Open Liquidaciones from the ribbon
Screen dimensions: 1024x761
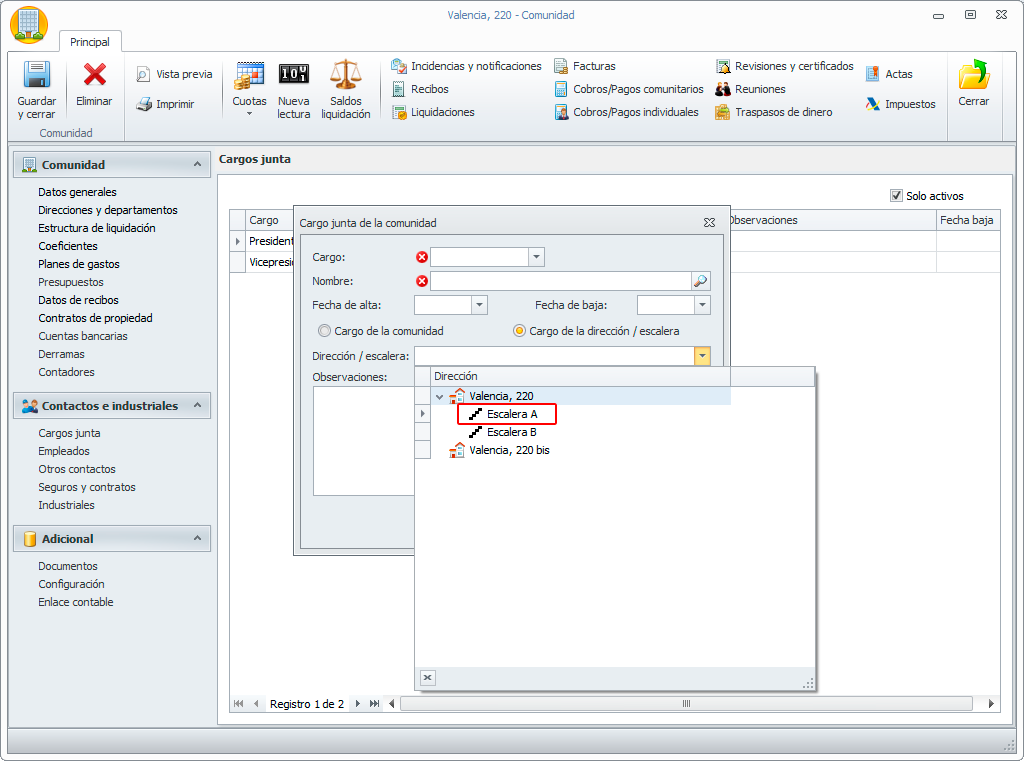coord(433,112)
